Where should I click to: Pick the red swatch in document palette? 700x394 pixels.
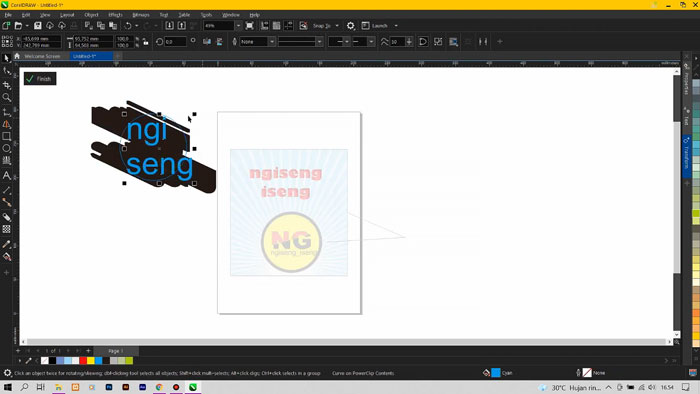[83, 361]
